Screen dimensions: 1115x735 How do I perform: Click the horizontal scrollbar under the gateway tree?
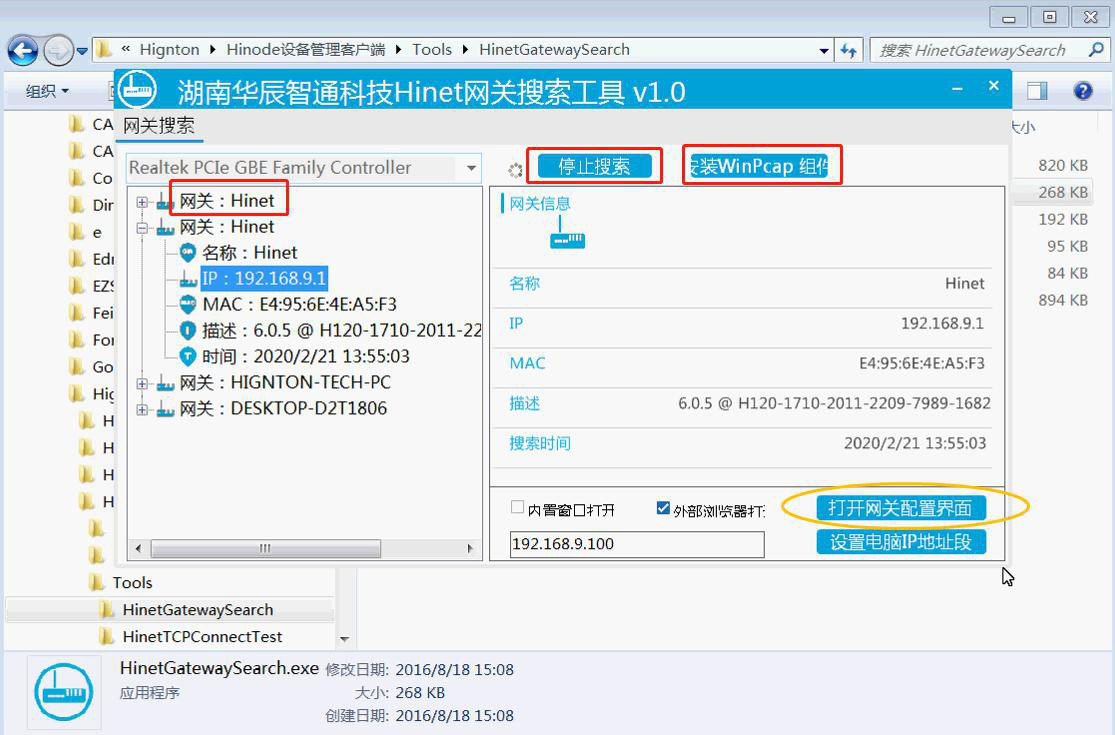coord(265,548)
